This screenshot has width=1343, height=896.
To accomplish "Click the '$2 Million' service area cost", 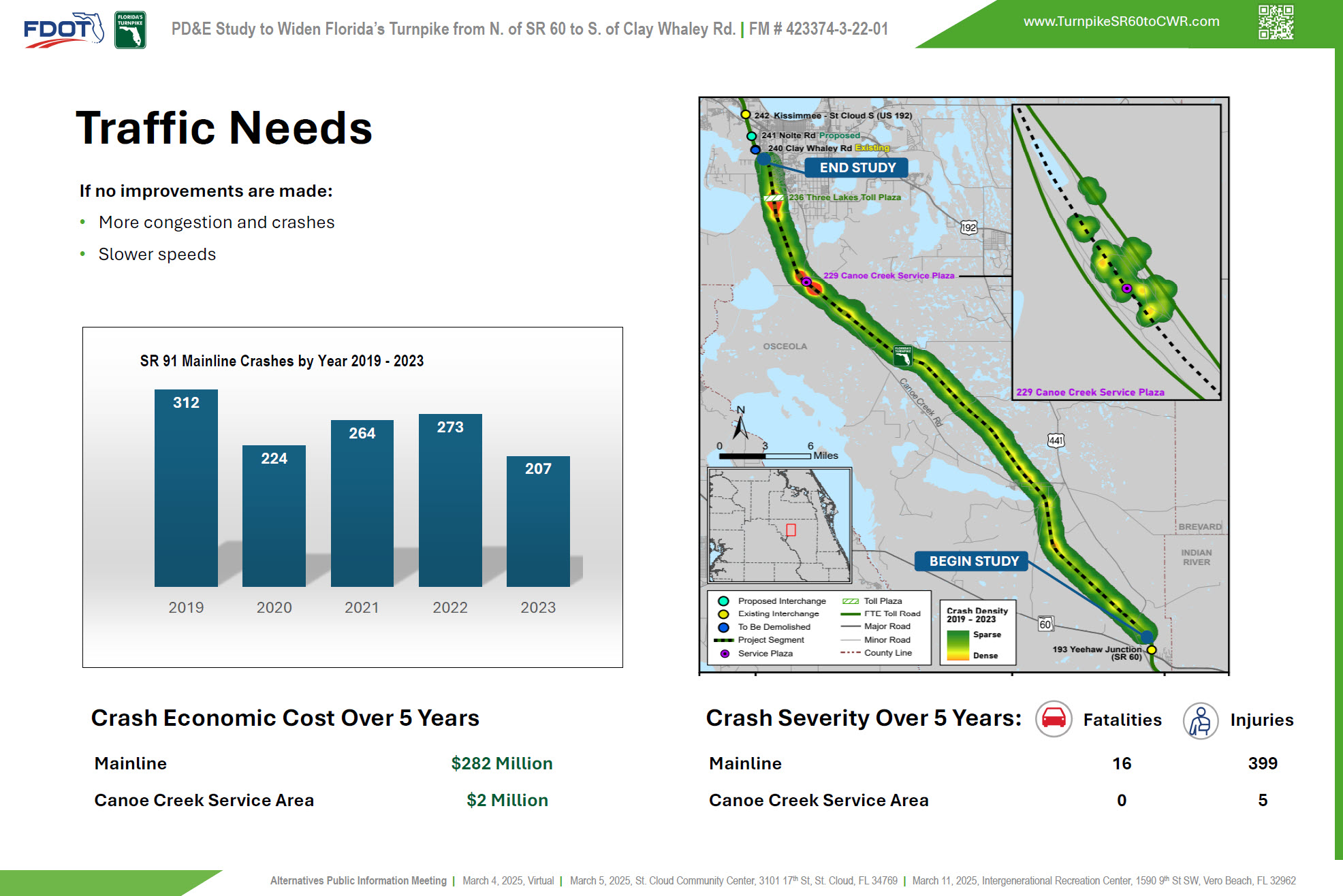I will tap(507, 800).
